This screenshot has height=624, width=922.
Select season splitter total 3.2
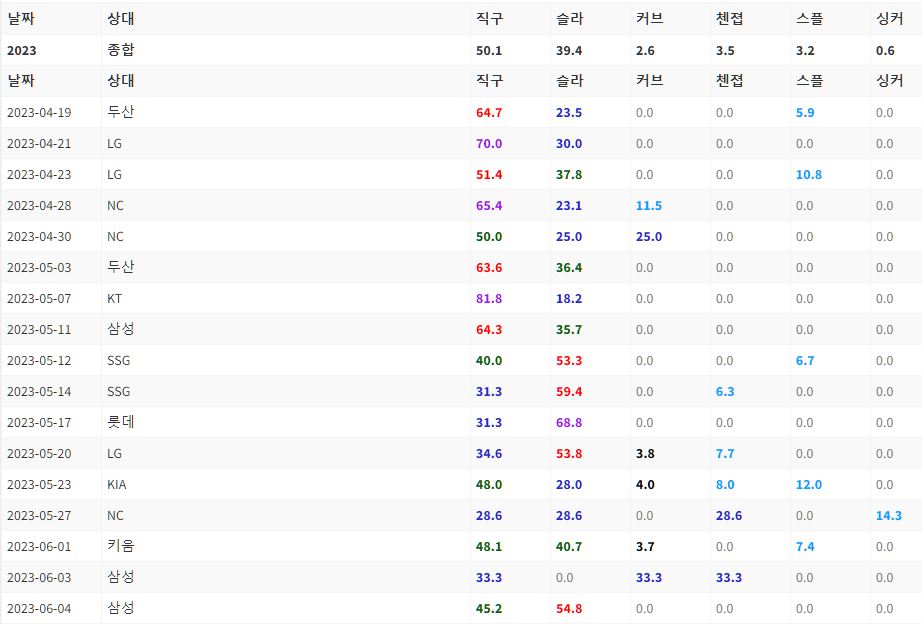805,51
